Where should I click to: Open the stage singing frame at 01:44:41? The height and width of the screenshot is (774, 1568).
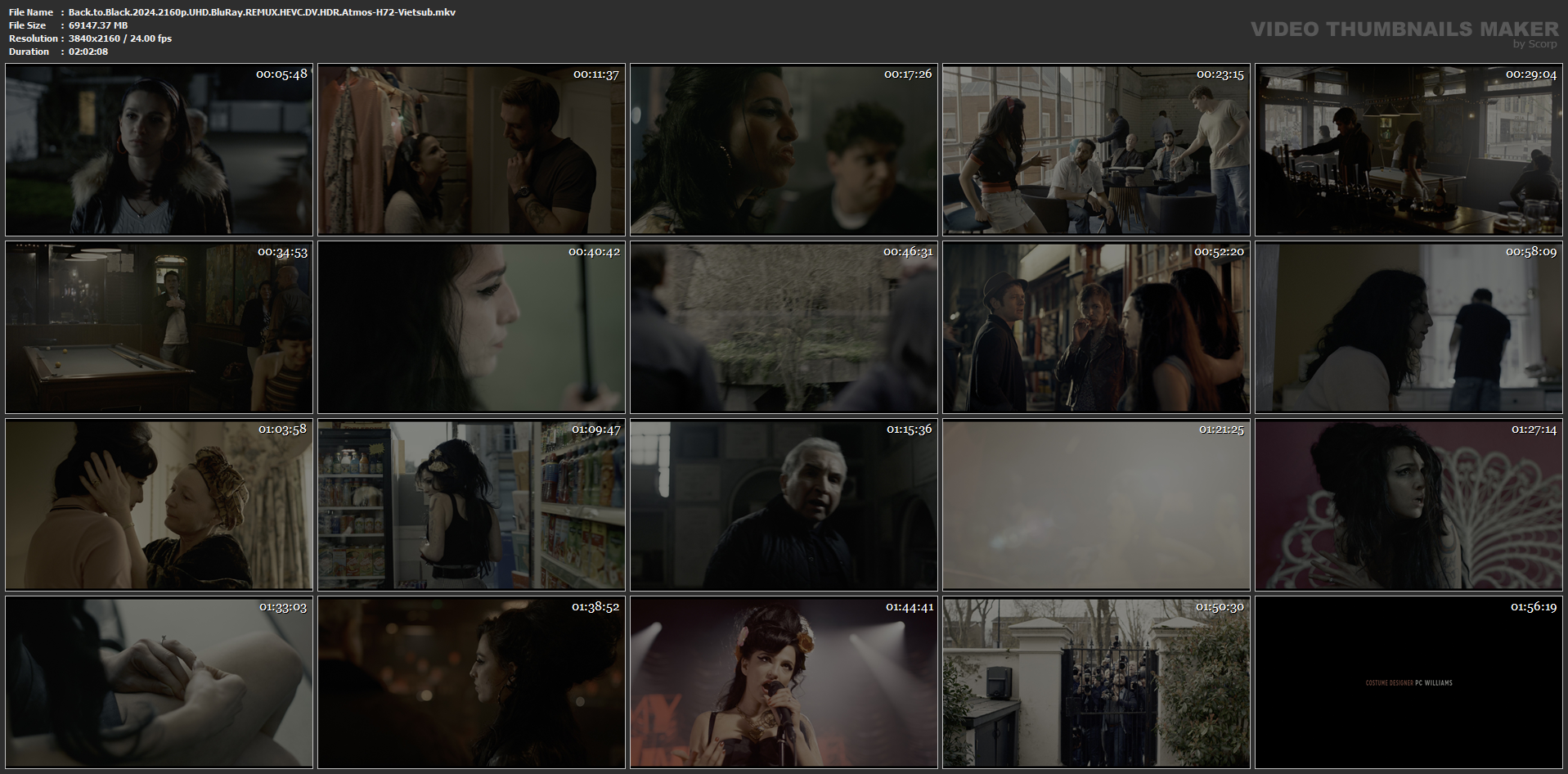(x=784, y=682)
